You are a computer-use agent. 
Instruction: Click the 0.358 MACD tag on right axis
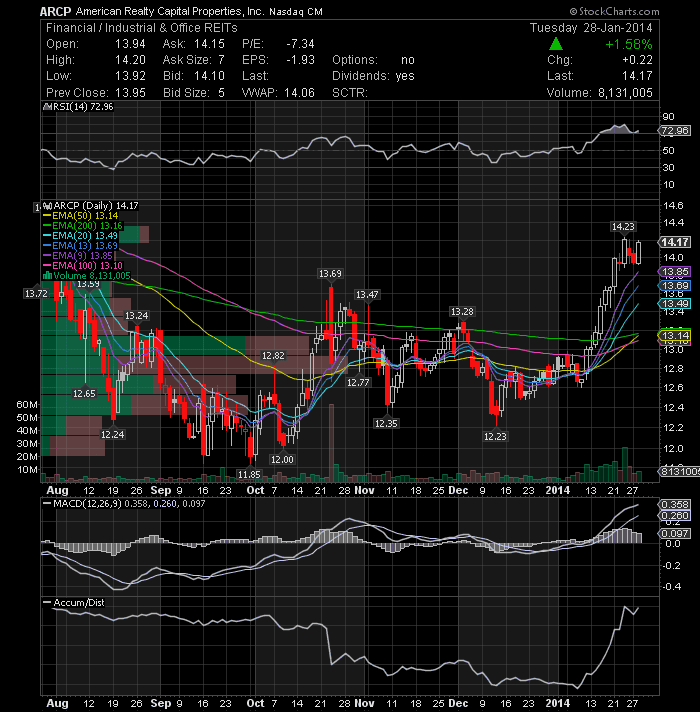point(675,505)
